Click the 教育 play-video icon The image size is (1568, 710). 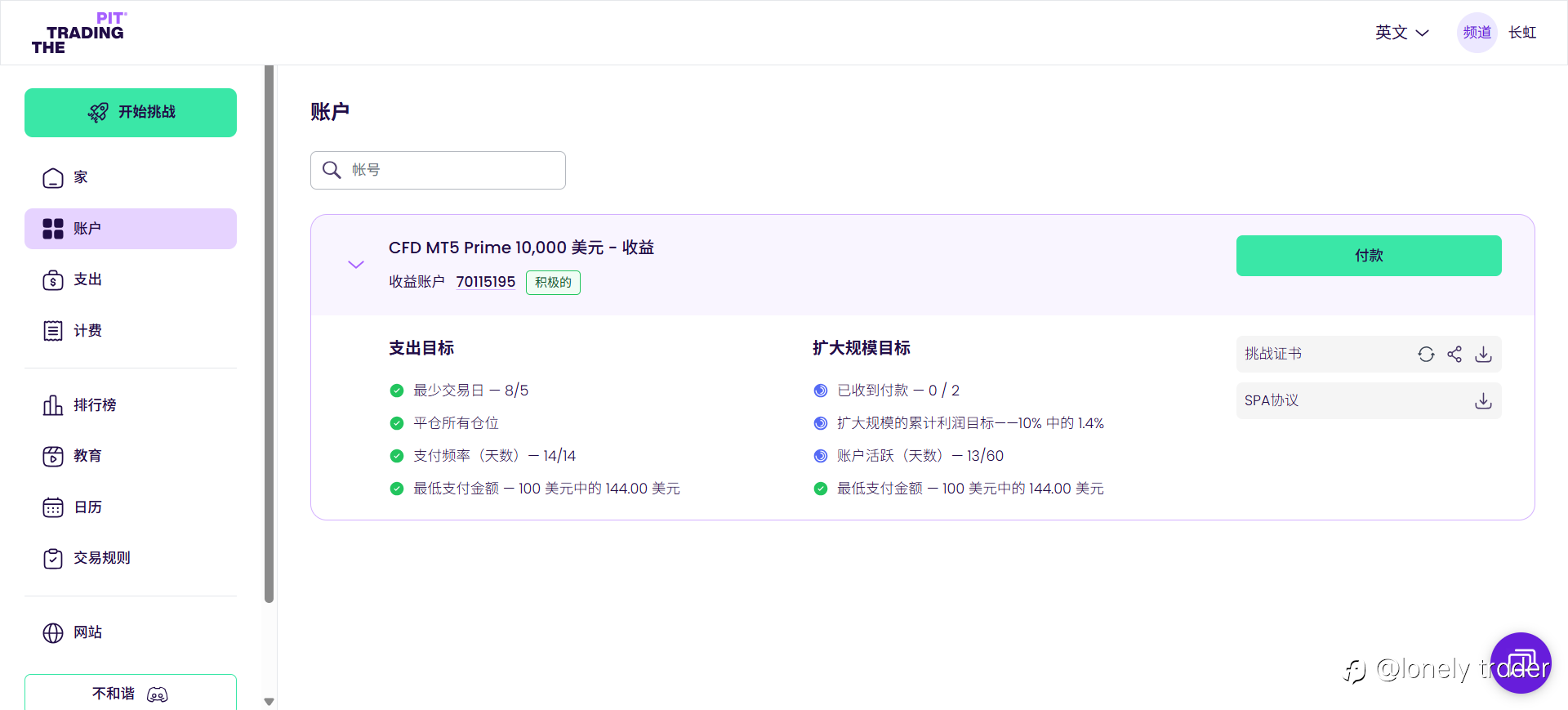[x=53, y=456]
